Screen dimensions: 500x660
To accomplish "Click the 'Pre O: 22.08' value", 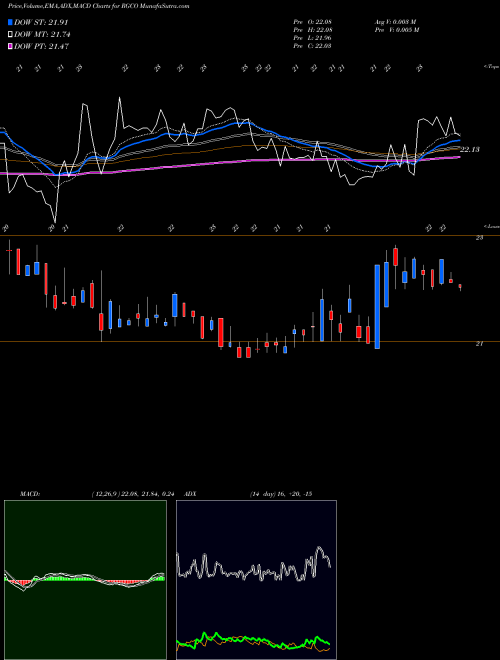I will coord(312,22).
